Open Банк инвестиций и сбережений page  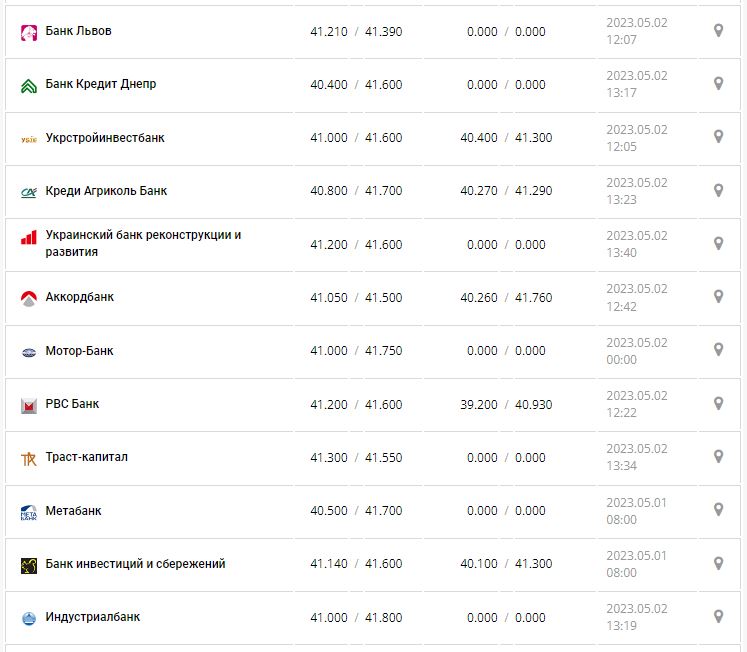point(135,563)
